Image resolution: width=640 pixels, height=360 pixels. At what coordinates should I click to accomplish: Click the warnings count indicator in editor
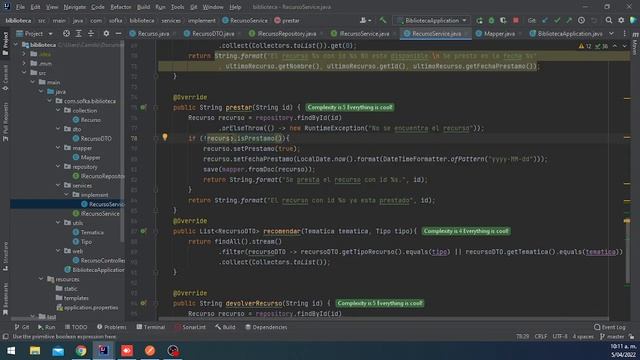585,46
